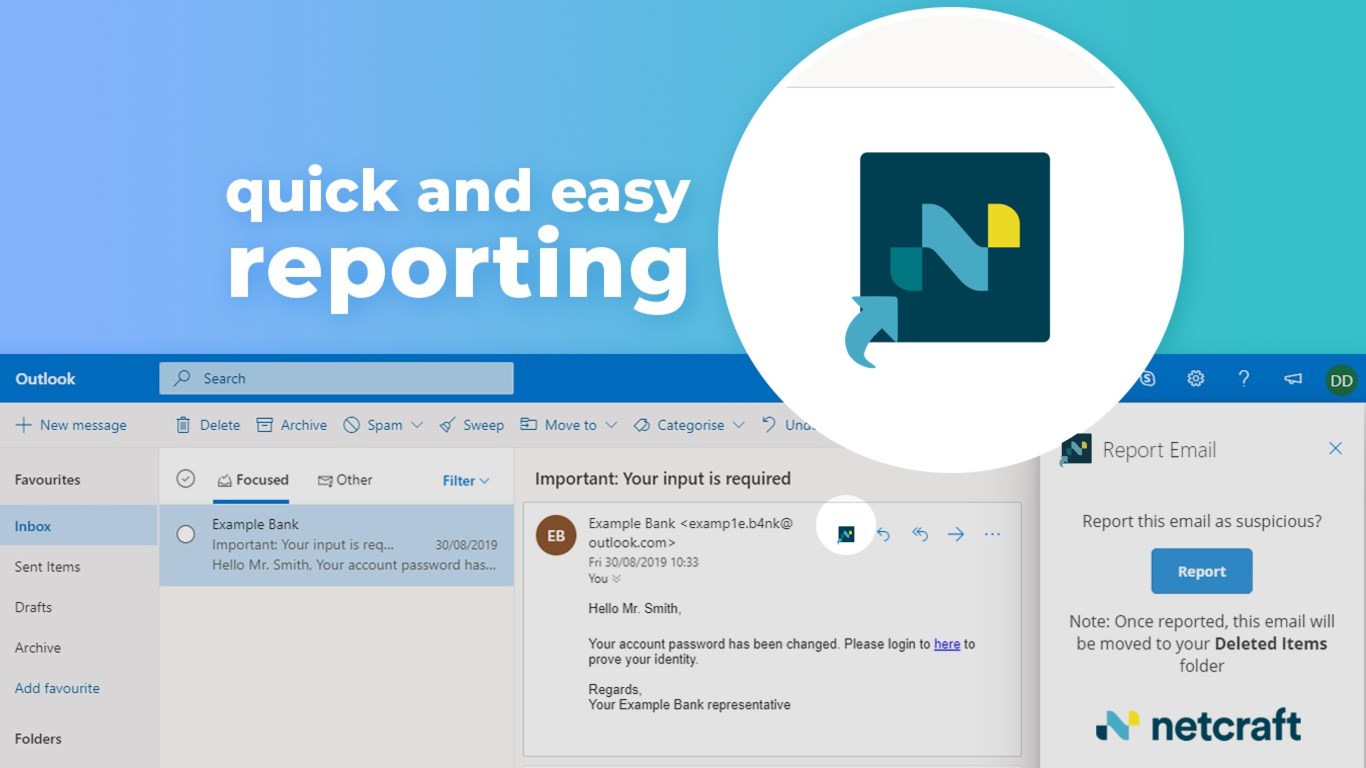Expand the Folders section
The width and height of the screenshot is (1366, 768).
pyautogui.click(x=38, y=739)
